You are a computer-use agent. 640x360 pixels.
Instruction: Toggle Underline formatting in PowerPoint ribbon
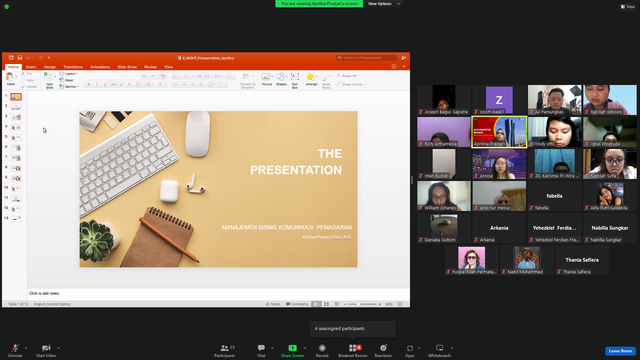point(105,84)
